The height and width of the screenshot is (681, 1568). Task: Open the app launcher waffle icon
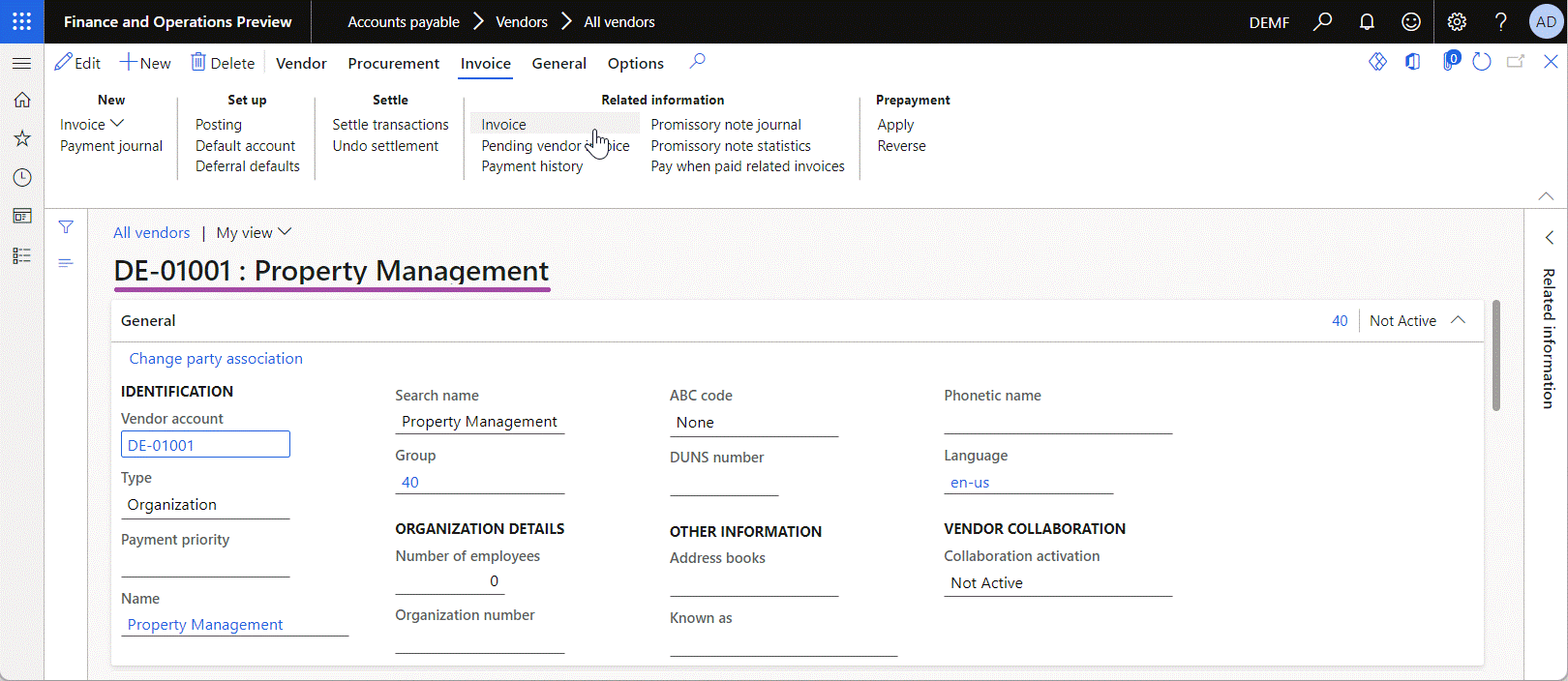coord(21,21)
